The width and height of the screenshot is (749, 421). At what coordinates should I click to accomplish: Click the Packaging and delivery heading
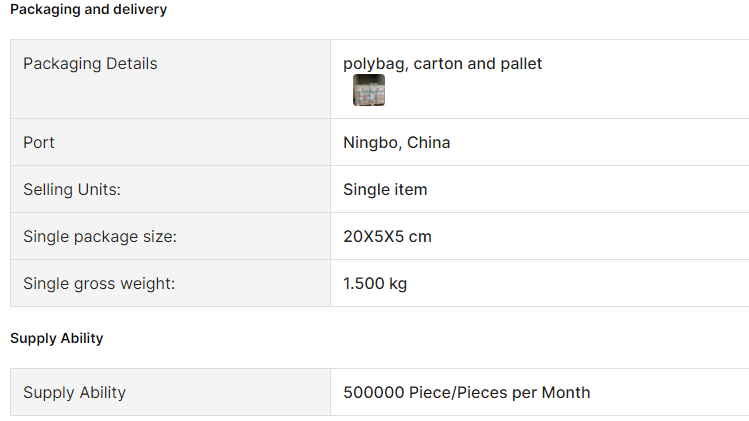coord(88,10)
